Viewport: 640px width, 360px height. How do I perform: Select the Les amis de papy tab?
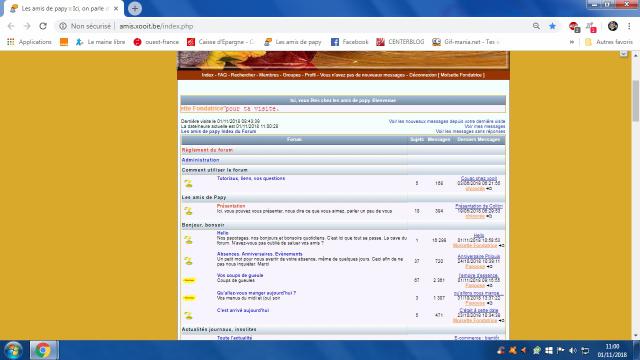pyautogui.click(x=63, y=8)
